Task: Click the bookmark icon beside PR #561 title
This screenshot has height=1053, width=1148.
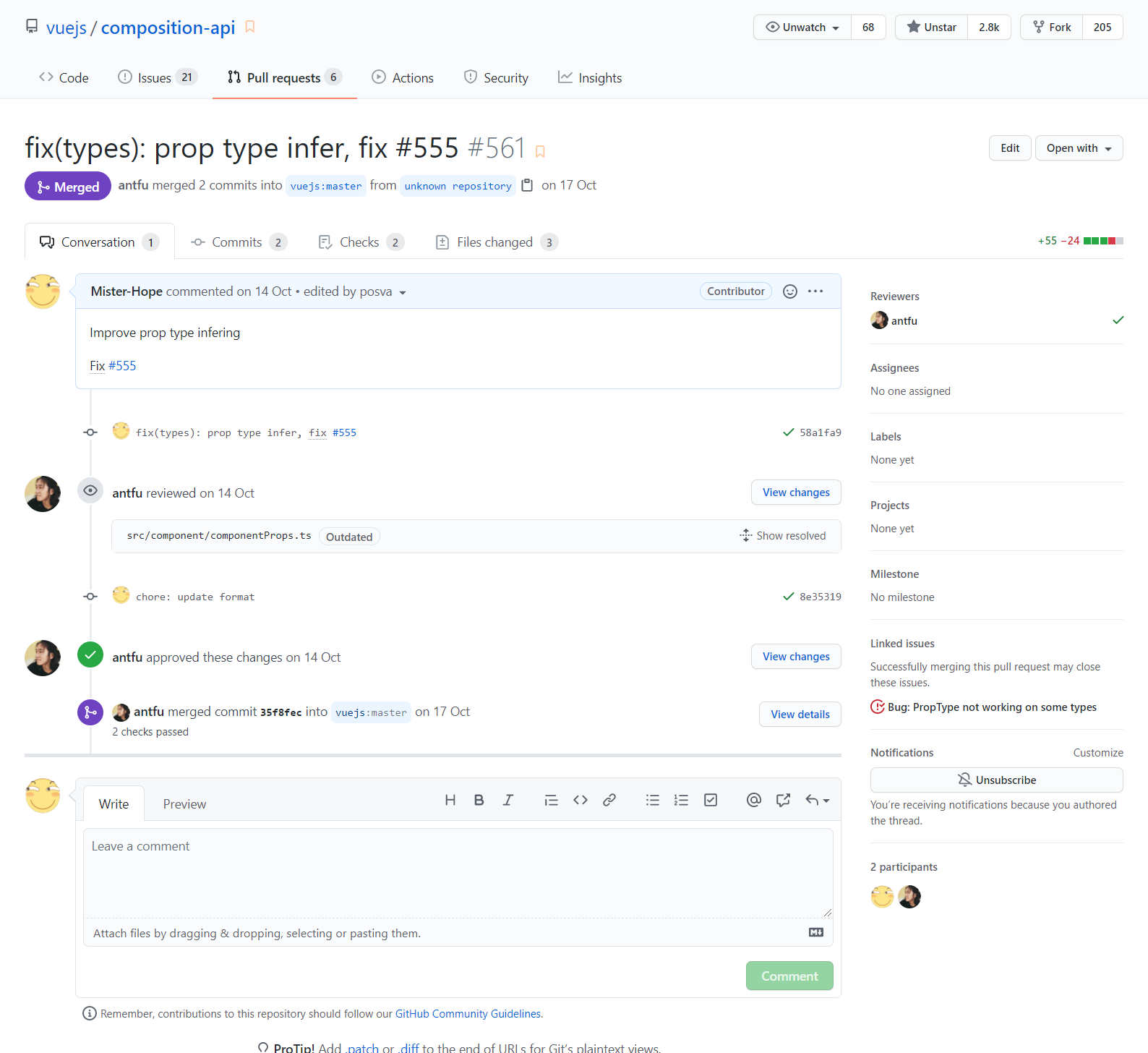Action: pyautogui.click(x=540, y=151)
